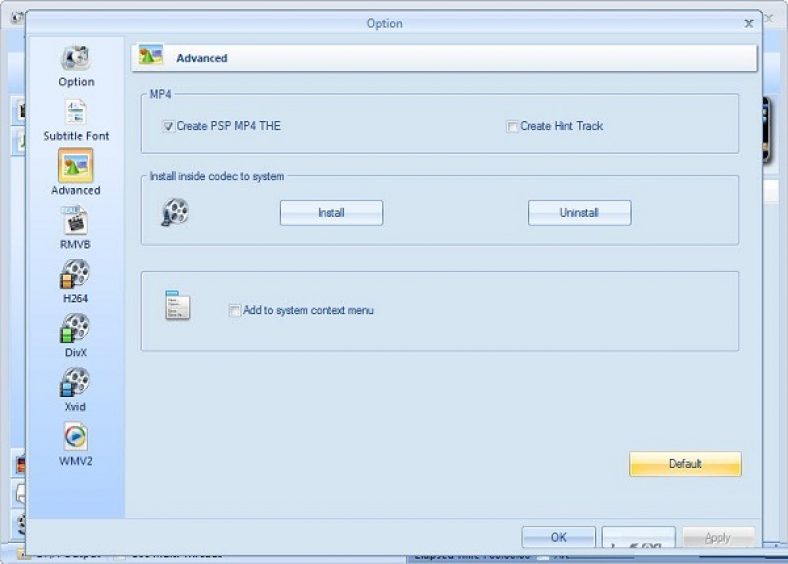Click the Advanced header picture icon

point(151,56)
